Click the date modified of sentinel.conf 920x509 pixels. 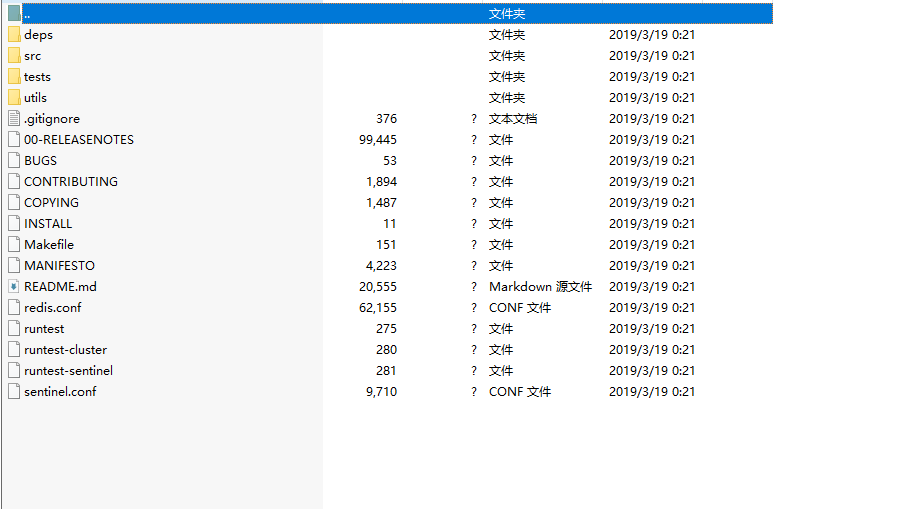point(652,392)
